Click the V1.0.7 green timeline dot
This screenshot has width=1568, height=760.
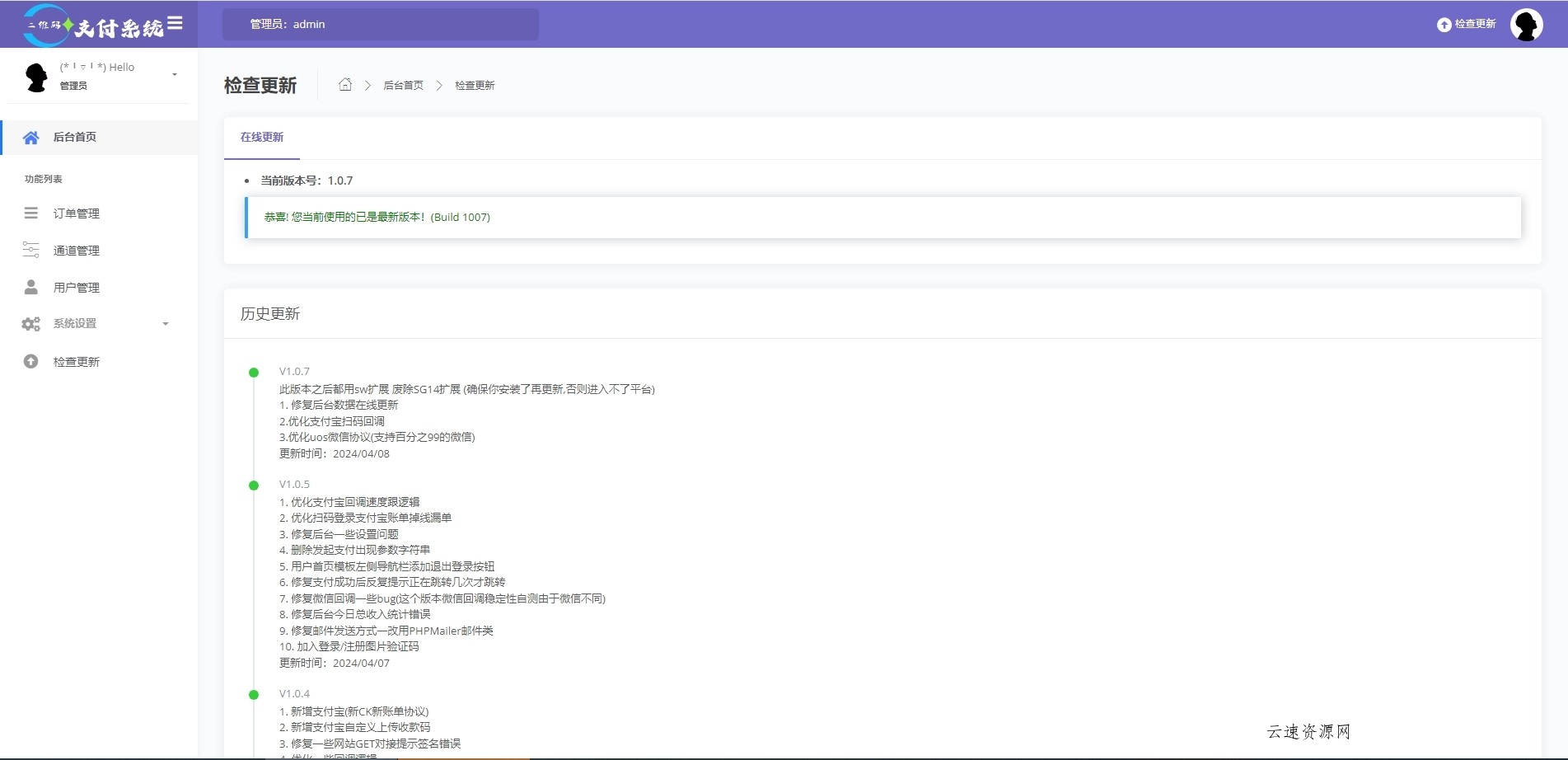point(254,373)
